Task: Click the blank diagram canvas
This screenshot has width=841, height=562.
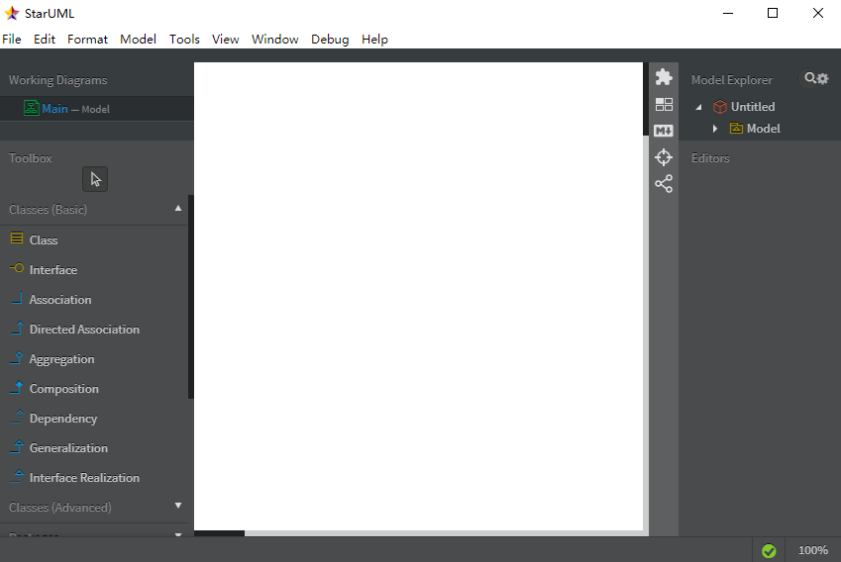Action: pyautogui.click(x=418, y=296)
